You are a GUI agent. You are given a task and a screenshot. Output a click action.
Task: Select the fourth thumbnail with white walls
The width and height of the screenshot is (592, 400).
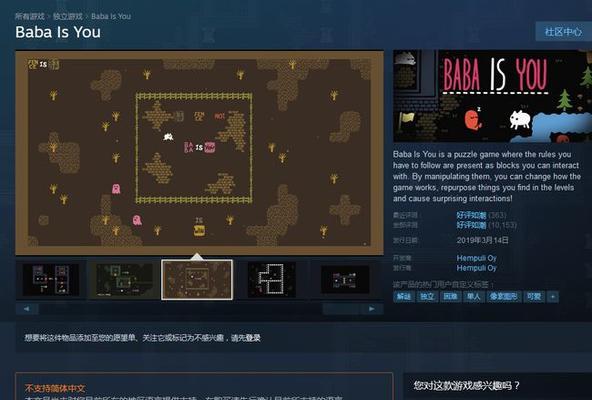[271, 280]
